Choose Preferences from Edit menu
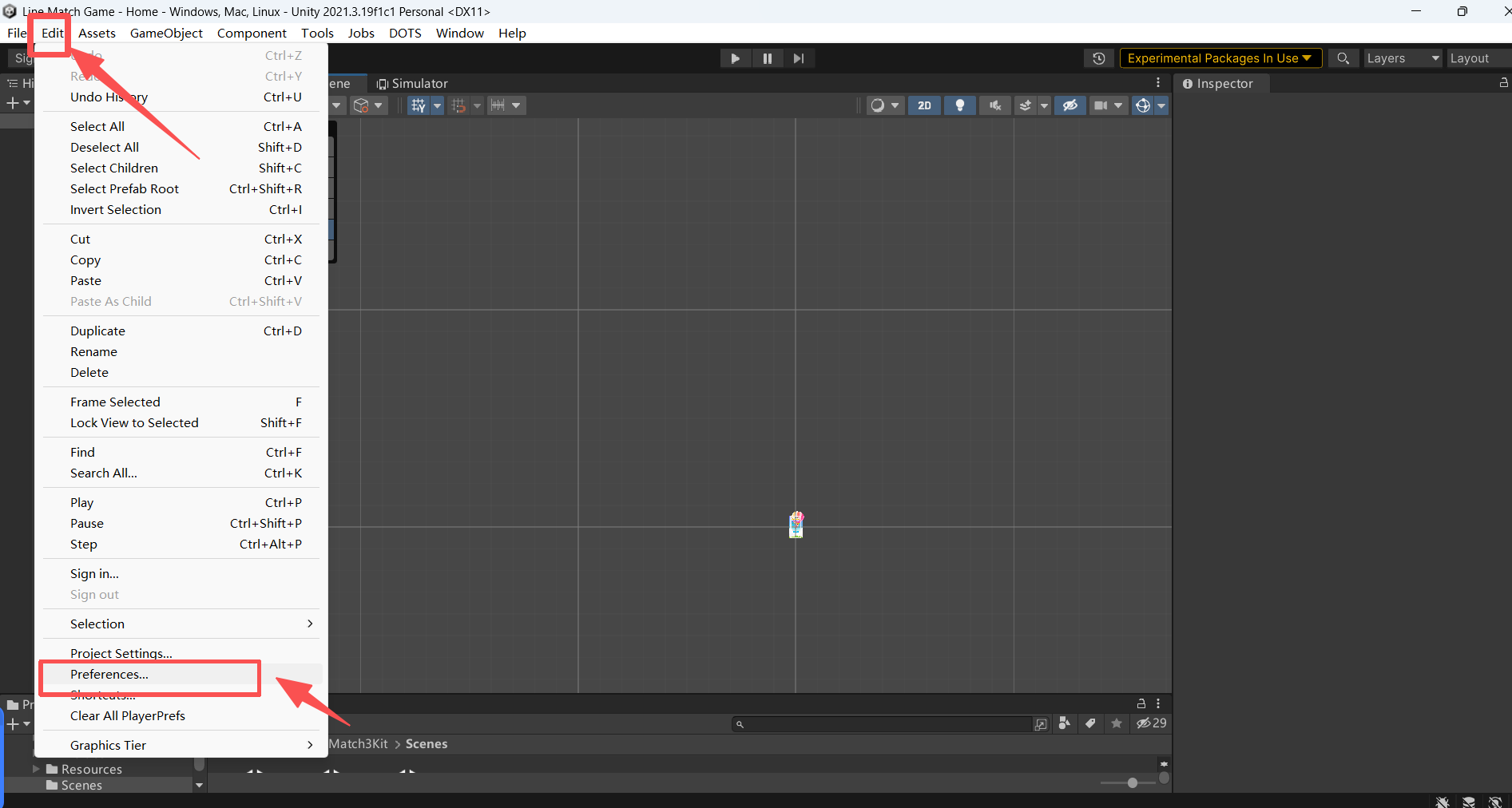Viewport: 1512px width, 808px height. tap(109, 674)
